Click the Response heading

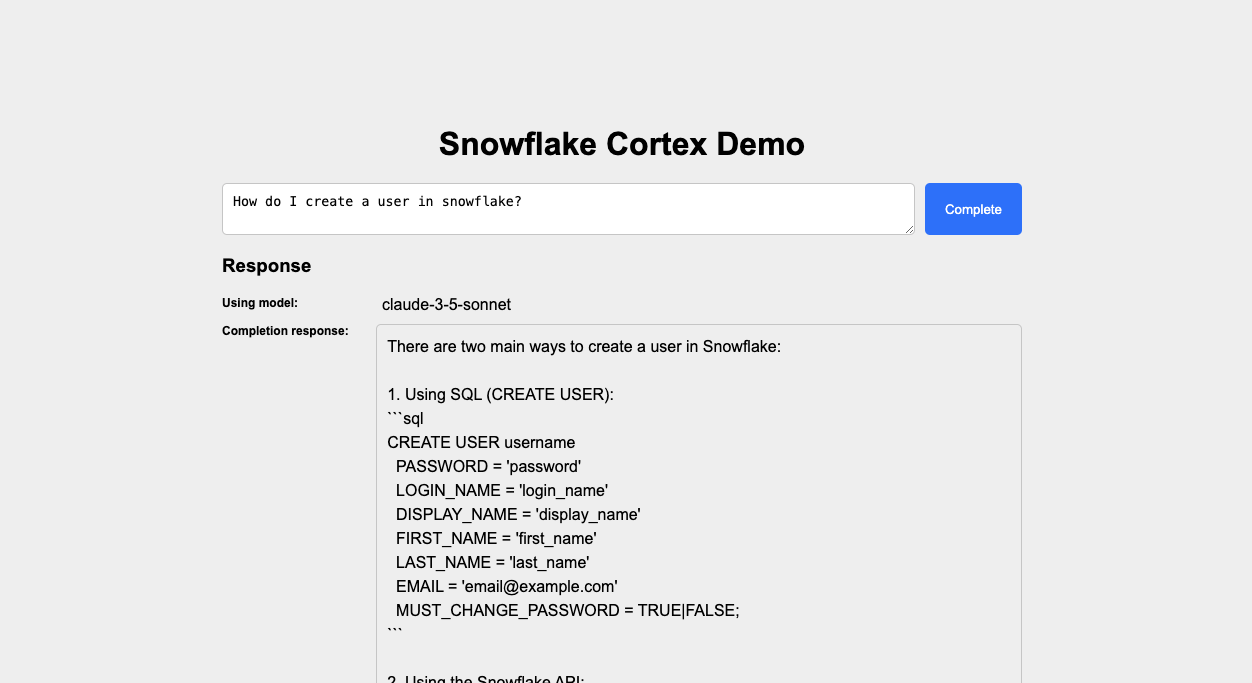[x=266, y=265]
